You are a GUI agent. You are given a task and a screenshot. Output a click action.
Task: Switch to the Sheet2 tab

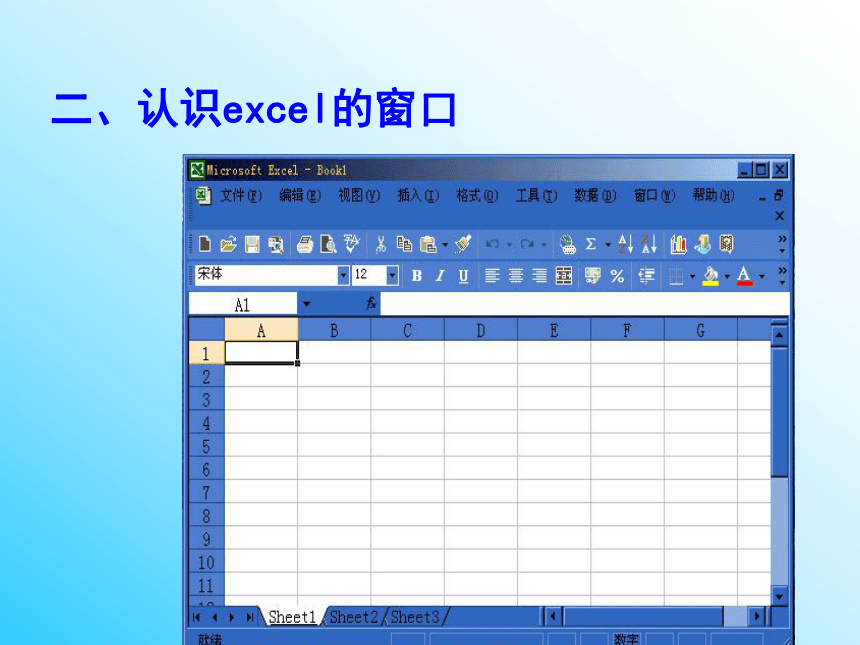[354, 617]
